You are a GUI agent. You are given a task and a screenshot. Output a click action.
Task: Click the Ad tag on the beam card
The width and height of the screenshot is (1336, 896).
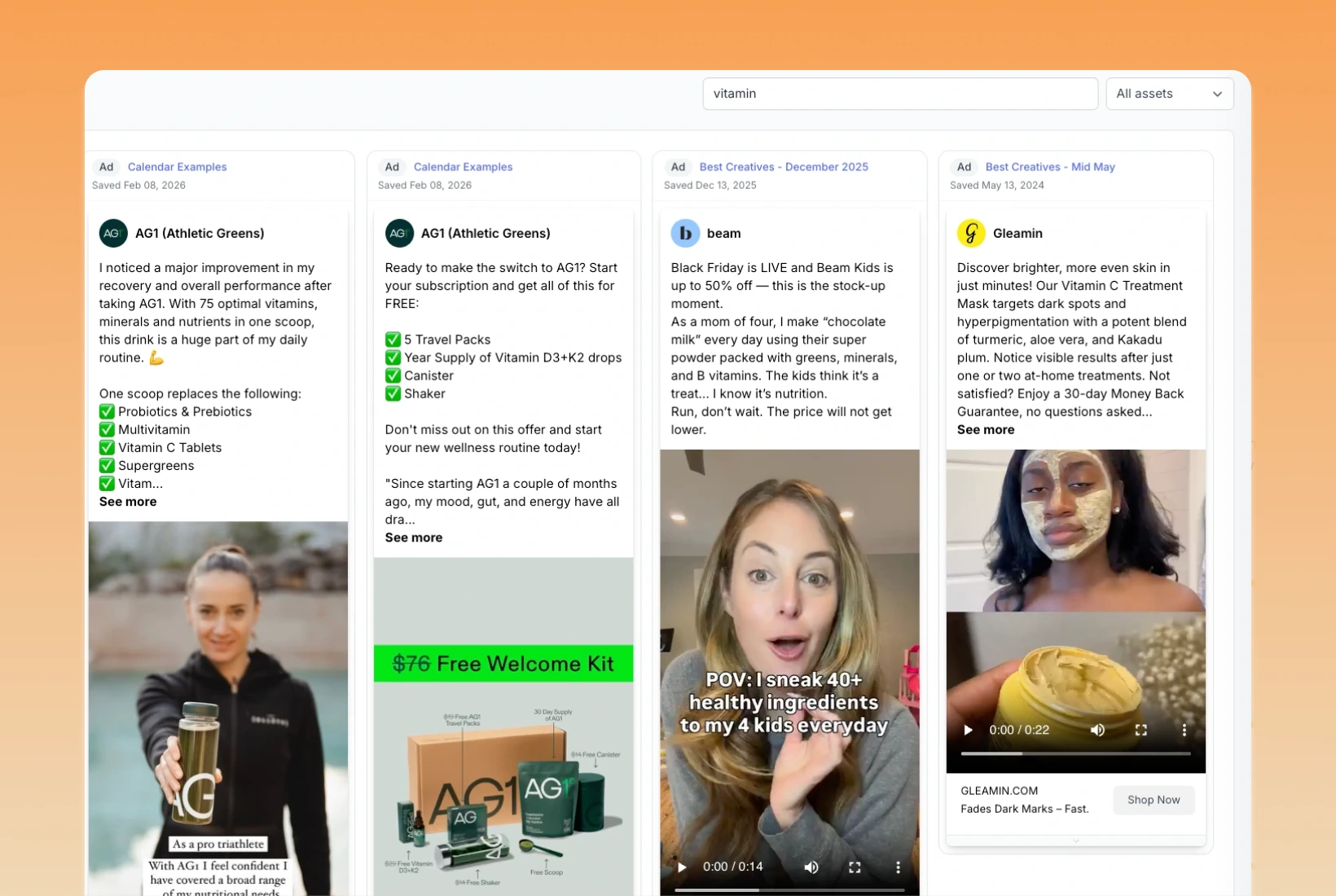(x=678, y=167)
